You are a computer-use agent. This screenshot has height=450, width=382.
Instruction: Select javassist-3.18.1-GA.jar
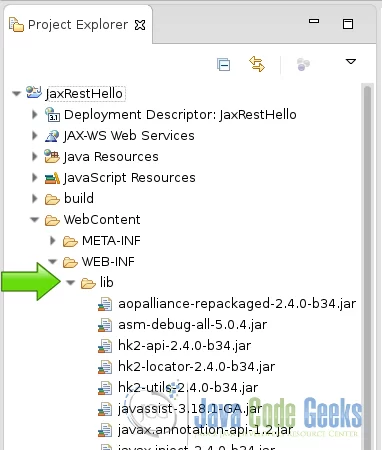190,409
